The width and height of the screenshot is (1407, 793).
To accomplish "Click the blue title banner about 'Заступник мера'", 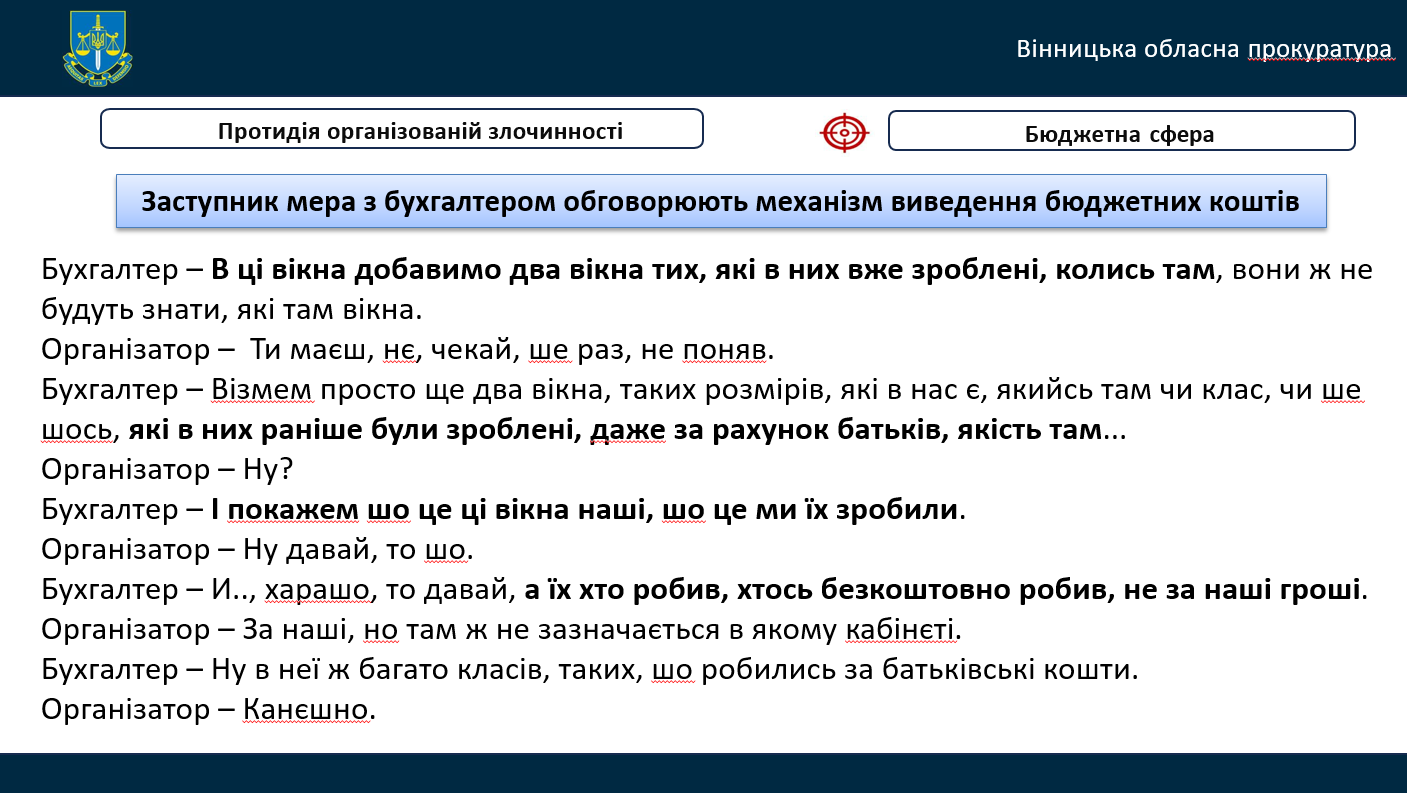I will point(720,202).
